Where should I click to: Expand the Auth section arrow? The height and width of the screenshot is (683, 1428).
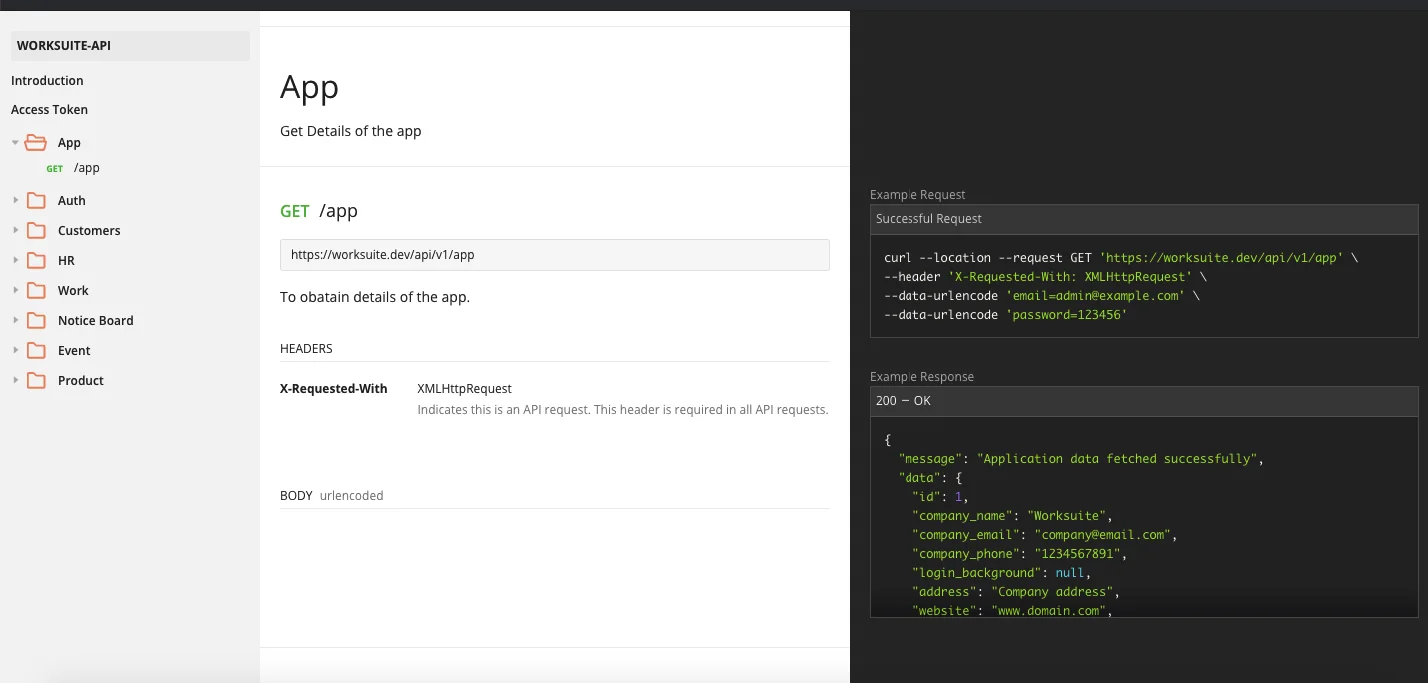click(x=15, y=201)
